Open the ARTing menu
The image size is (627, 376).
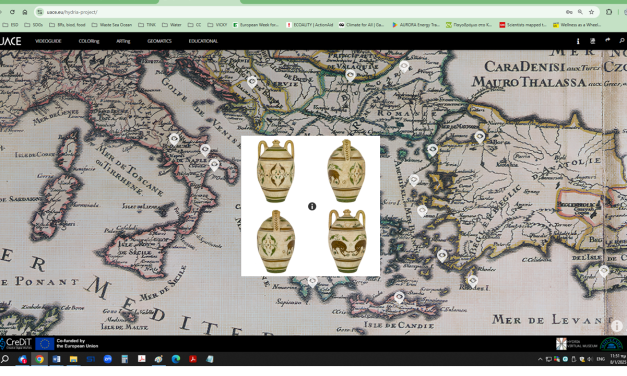coord(123,41)
